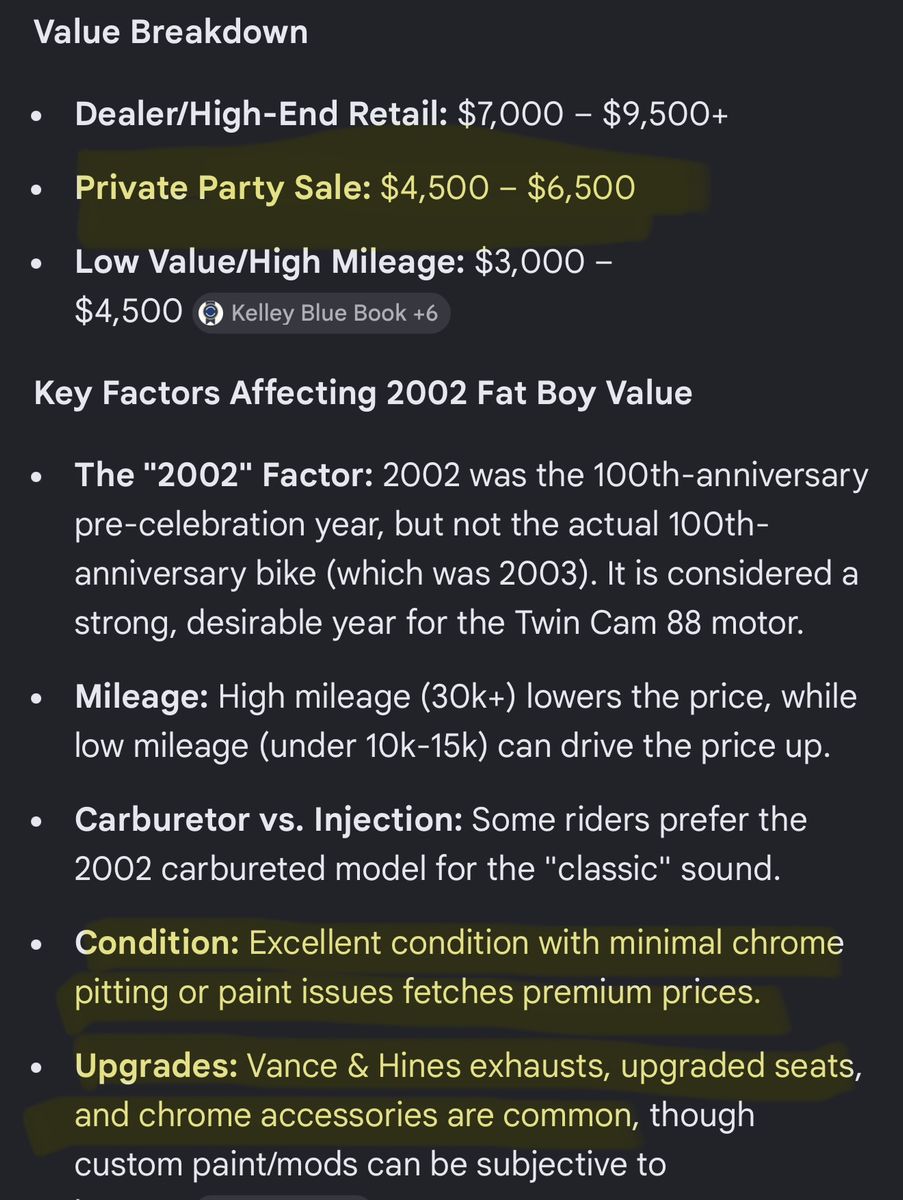This screenshot has width=903, height=1200.
Task: Click the Value Breakdown heading
Action: click(x=170, y=32)
